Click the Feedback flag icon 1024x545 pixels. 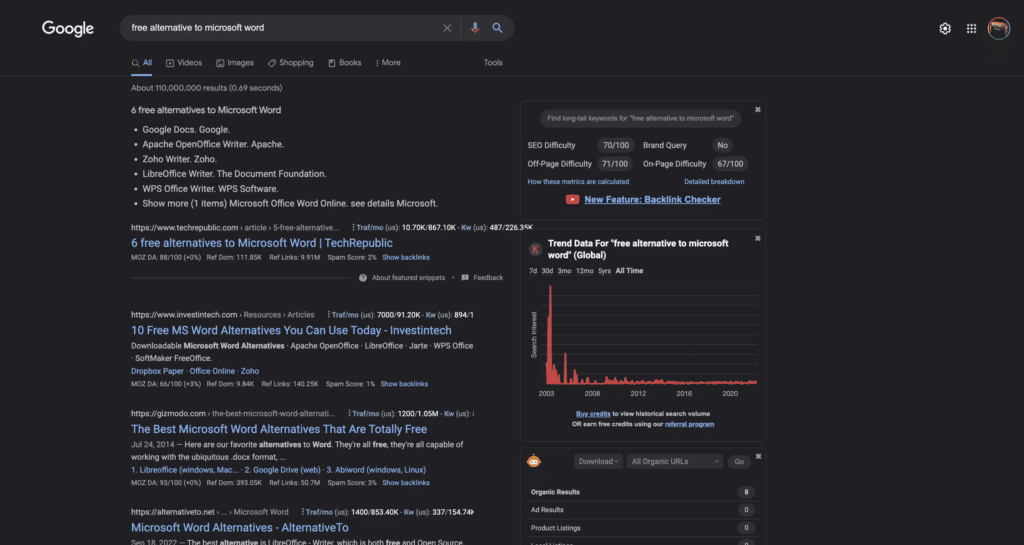point(465,277)
